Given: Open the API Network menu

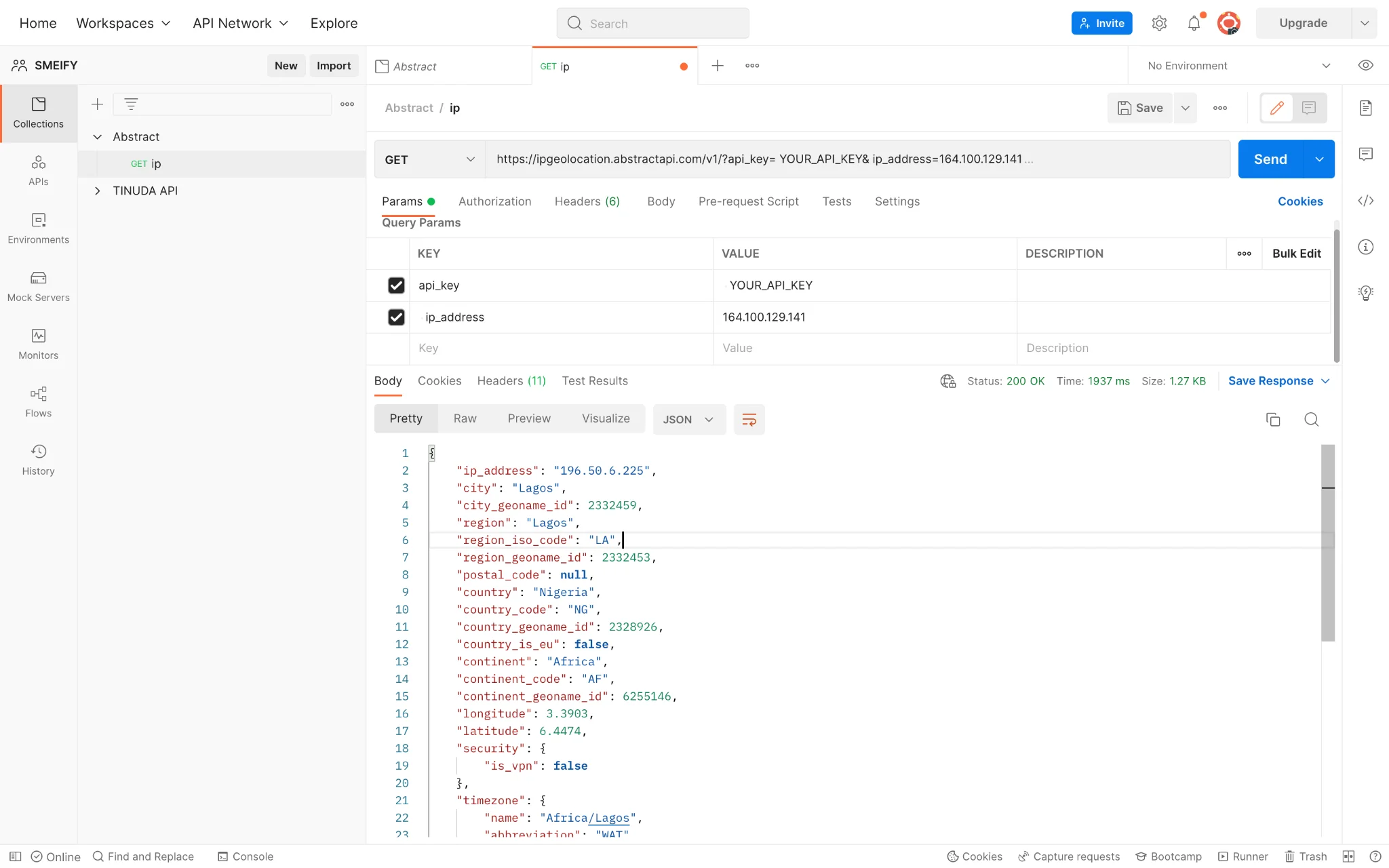Looking at the screenshot, I should pyautogui.click(x=240, y=22).
